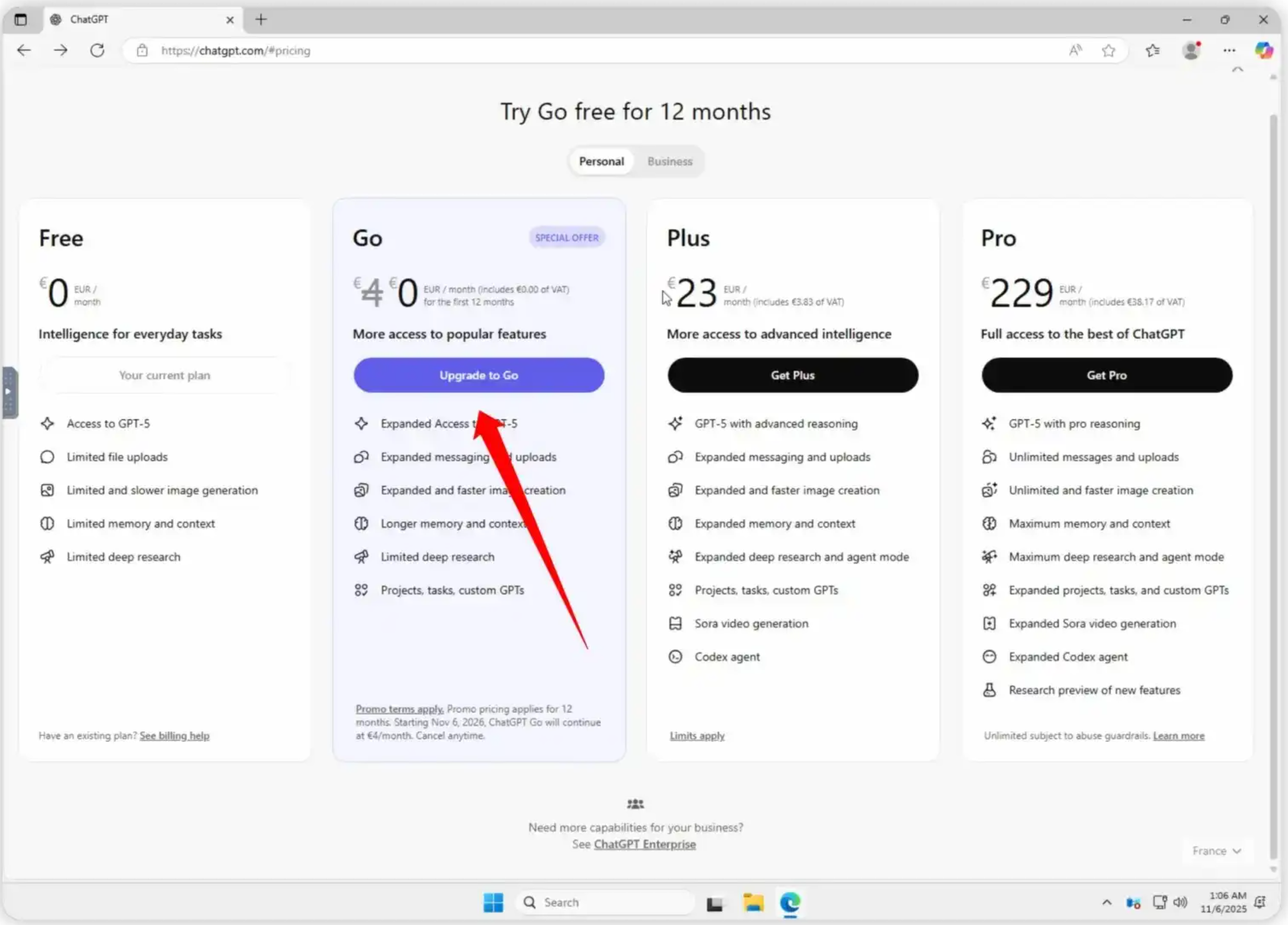
Task: Expand the France country dropdown
Action: [1216, 850]
